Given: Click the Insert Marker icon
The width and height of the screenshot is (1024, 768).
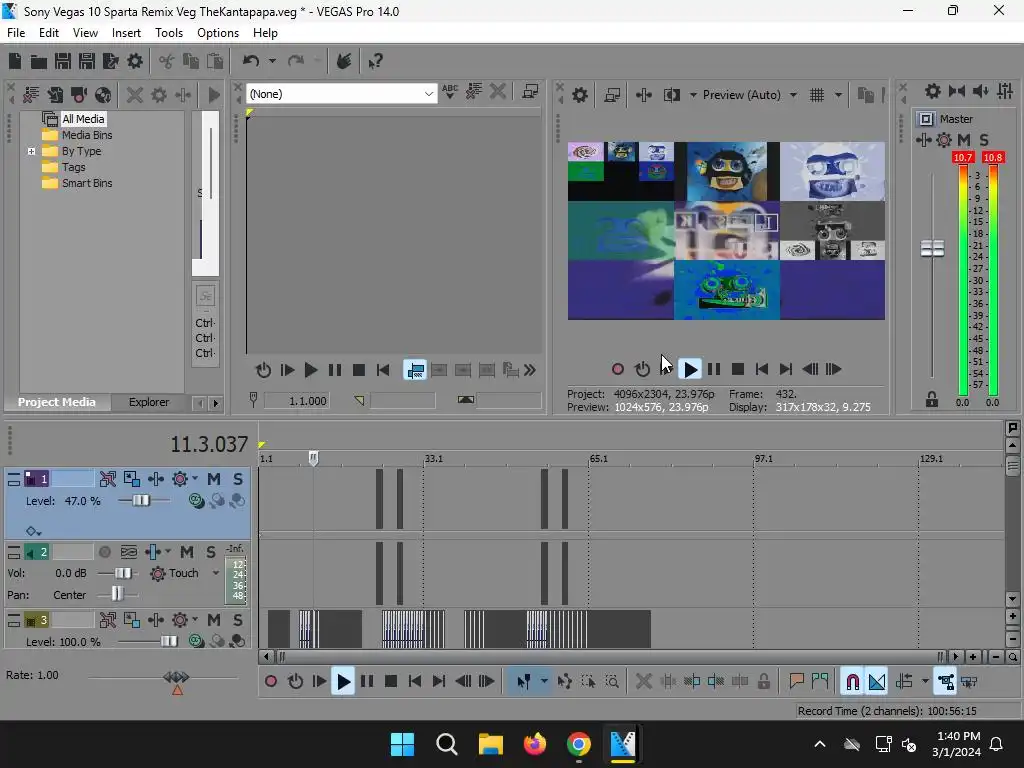Looking at the screenshot, I should [796, 682].
